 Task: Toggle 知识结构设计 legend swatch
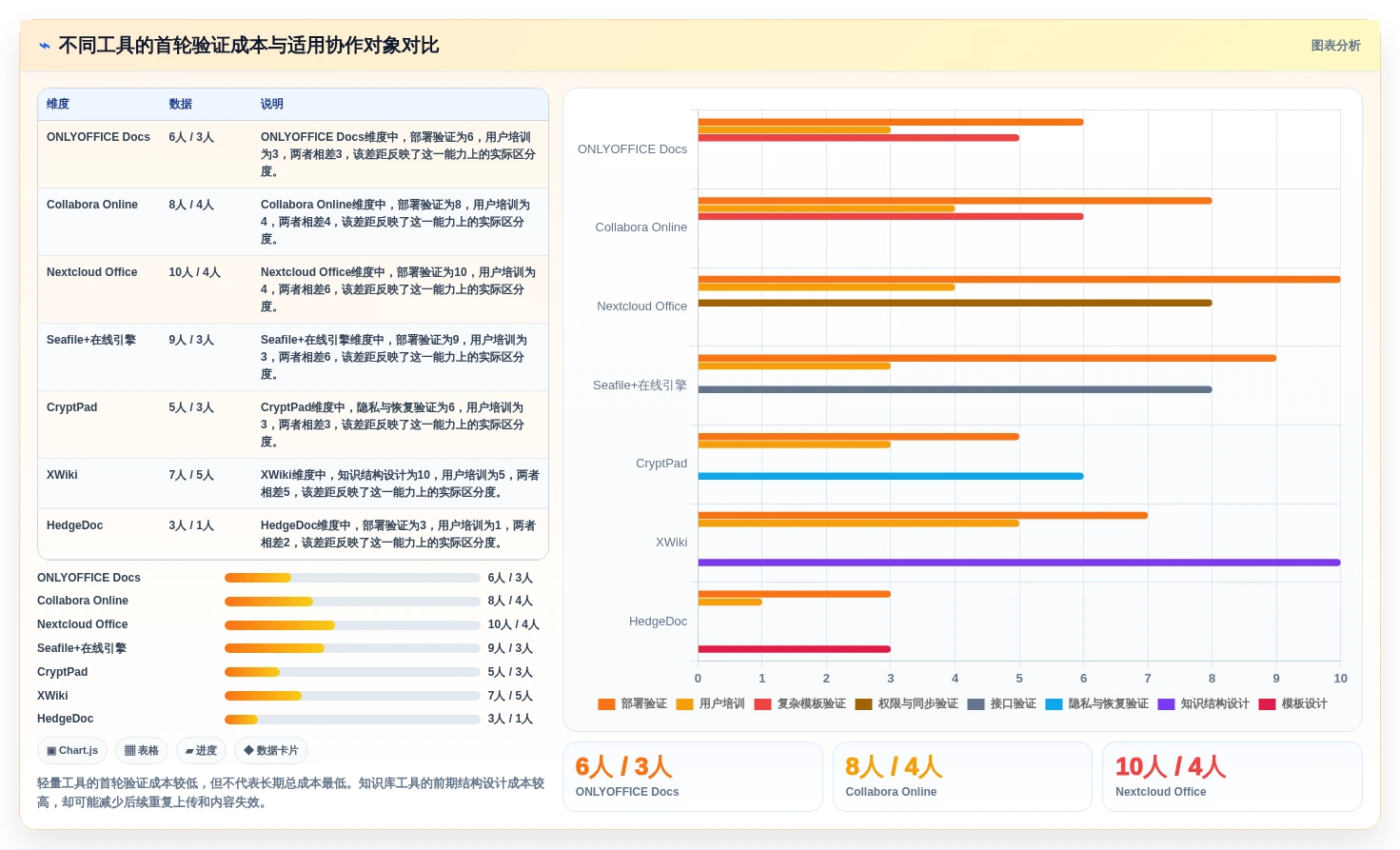1167,704
